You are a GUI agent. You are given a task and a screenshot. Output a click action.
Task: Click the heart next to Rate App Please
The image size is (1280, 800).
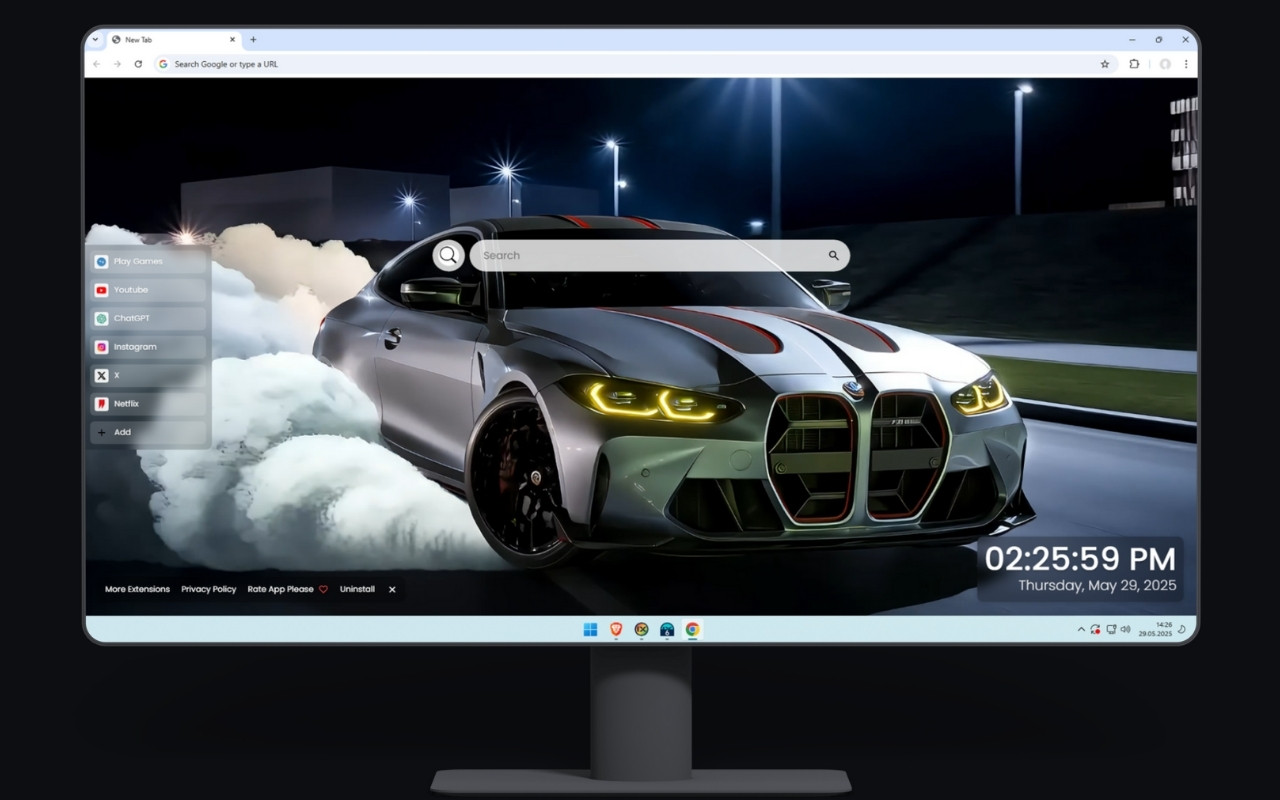click(322, 589)
